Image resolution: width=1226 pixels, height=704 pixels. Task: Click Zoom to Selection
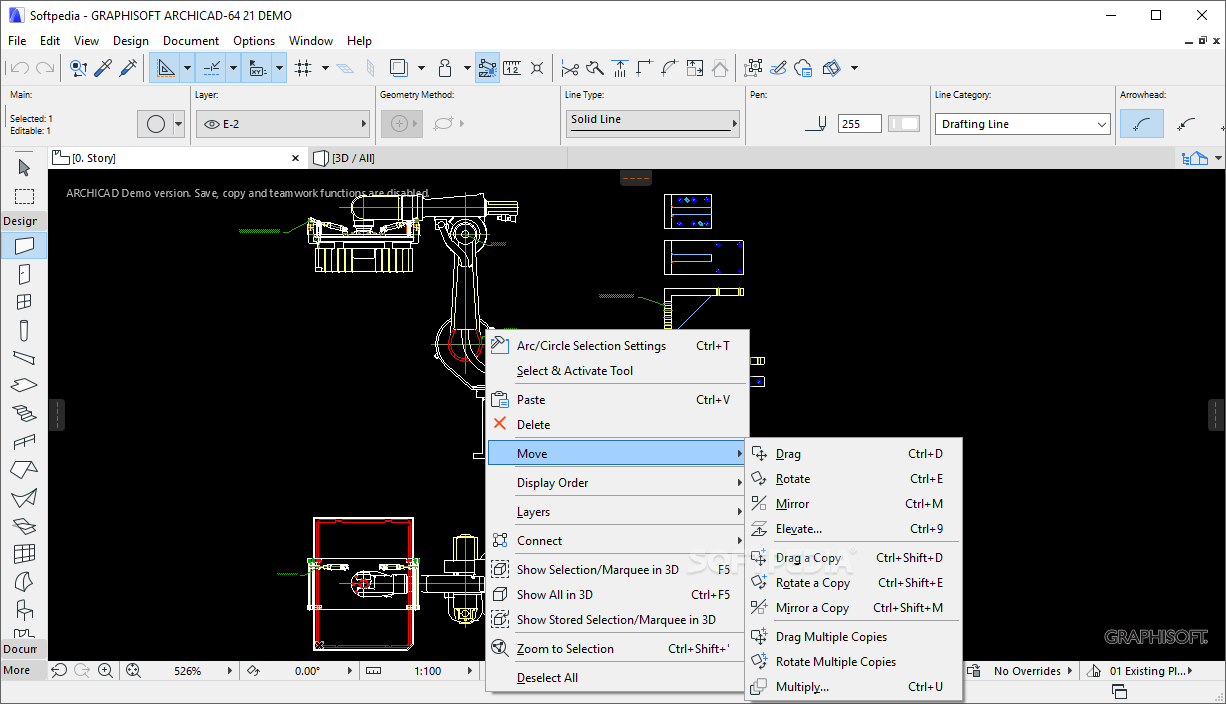tap(617, 649)
